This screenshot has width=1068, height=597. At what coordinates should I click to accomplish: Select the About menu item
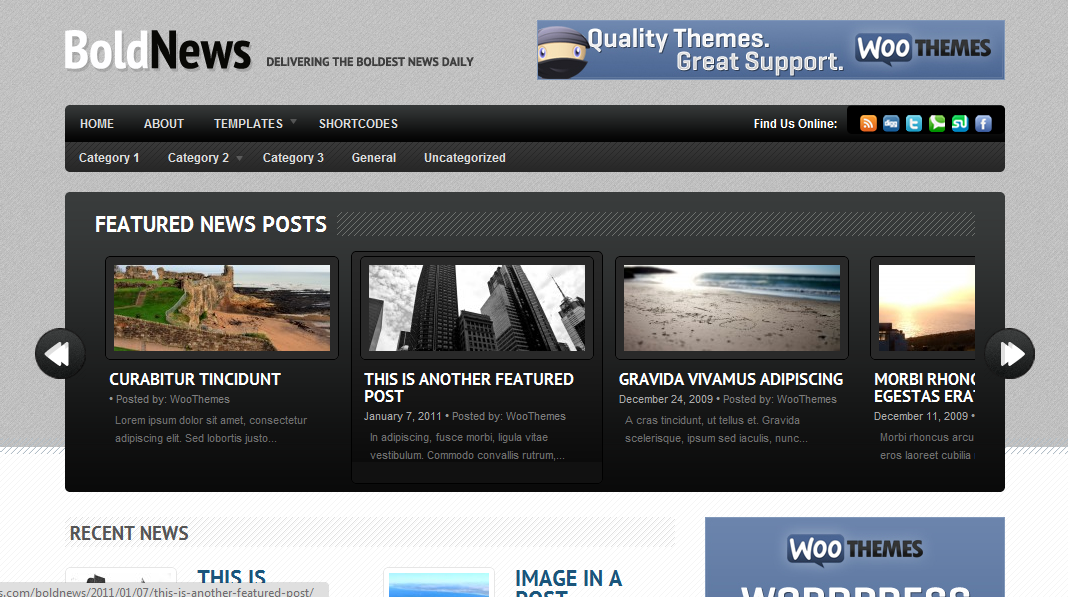163,123
